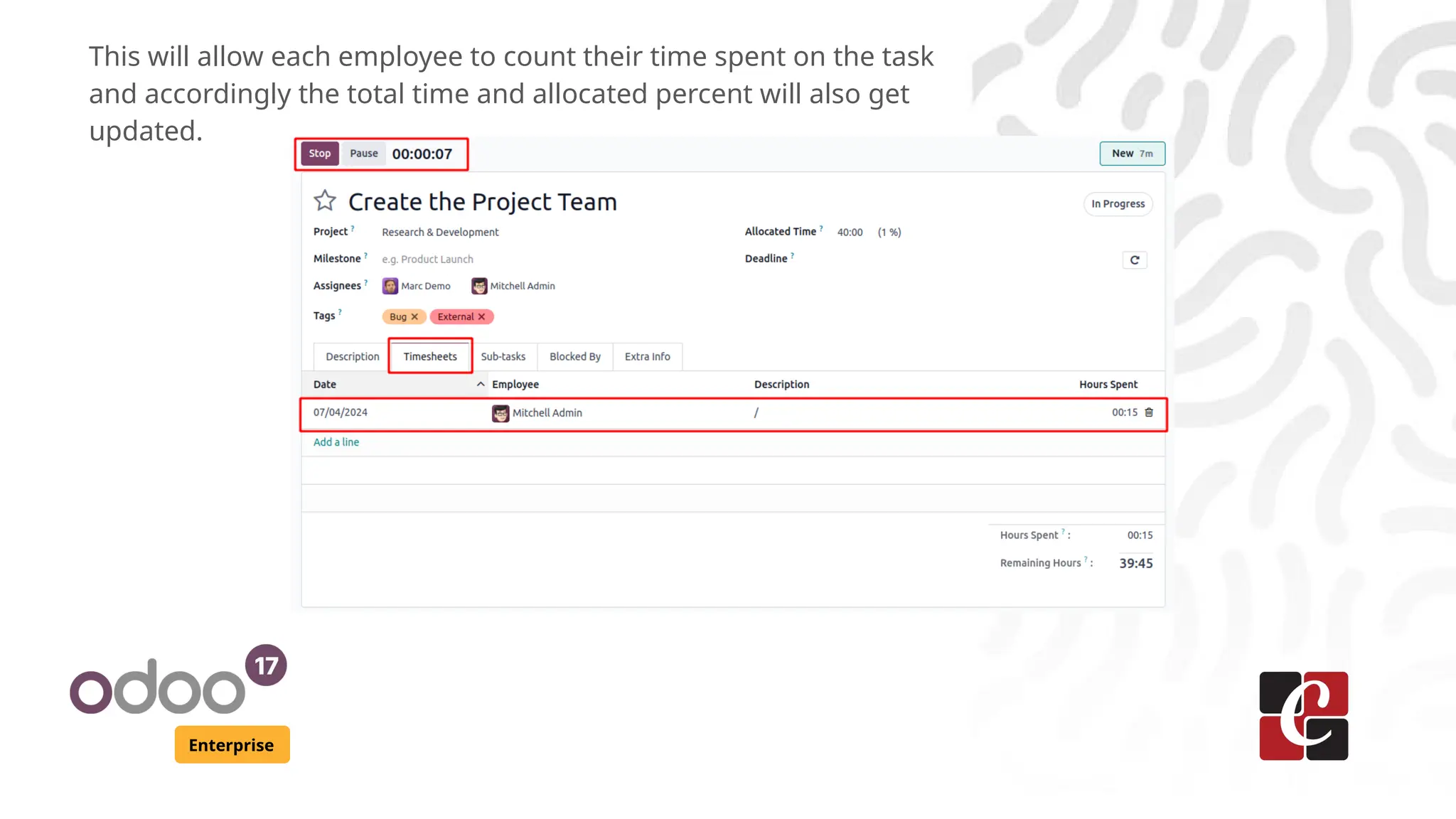
Task: Click Mitchell Admin assignee avatar in Assignees
Action: point(479,287)
